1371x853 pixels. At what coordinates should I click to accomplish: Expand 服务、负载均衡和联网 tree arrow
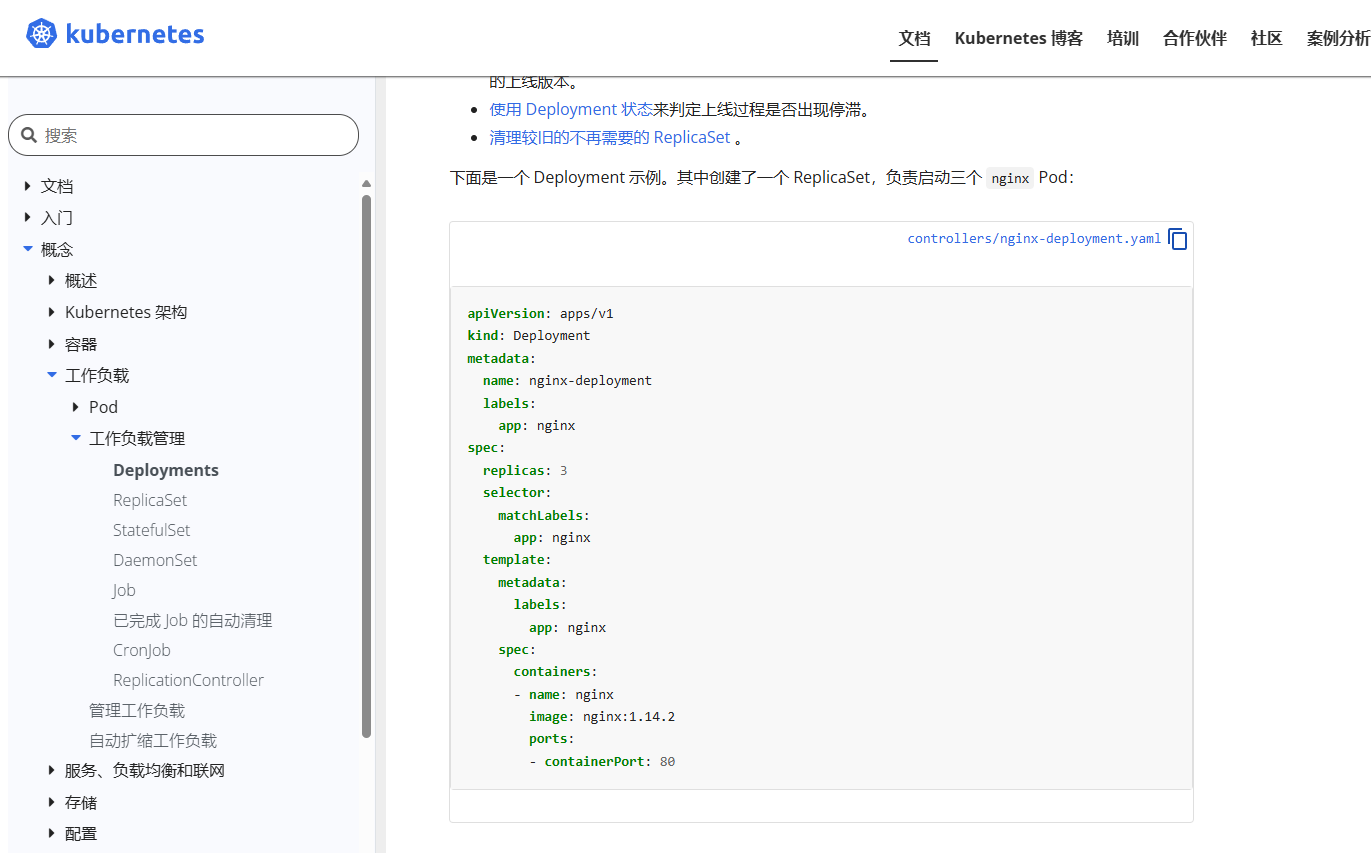point(51,770)
